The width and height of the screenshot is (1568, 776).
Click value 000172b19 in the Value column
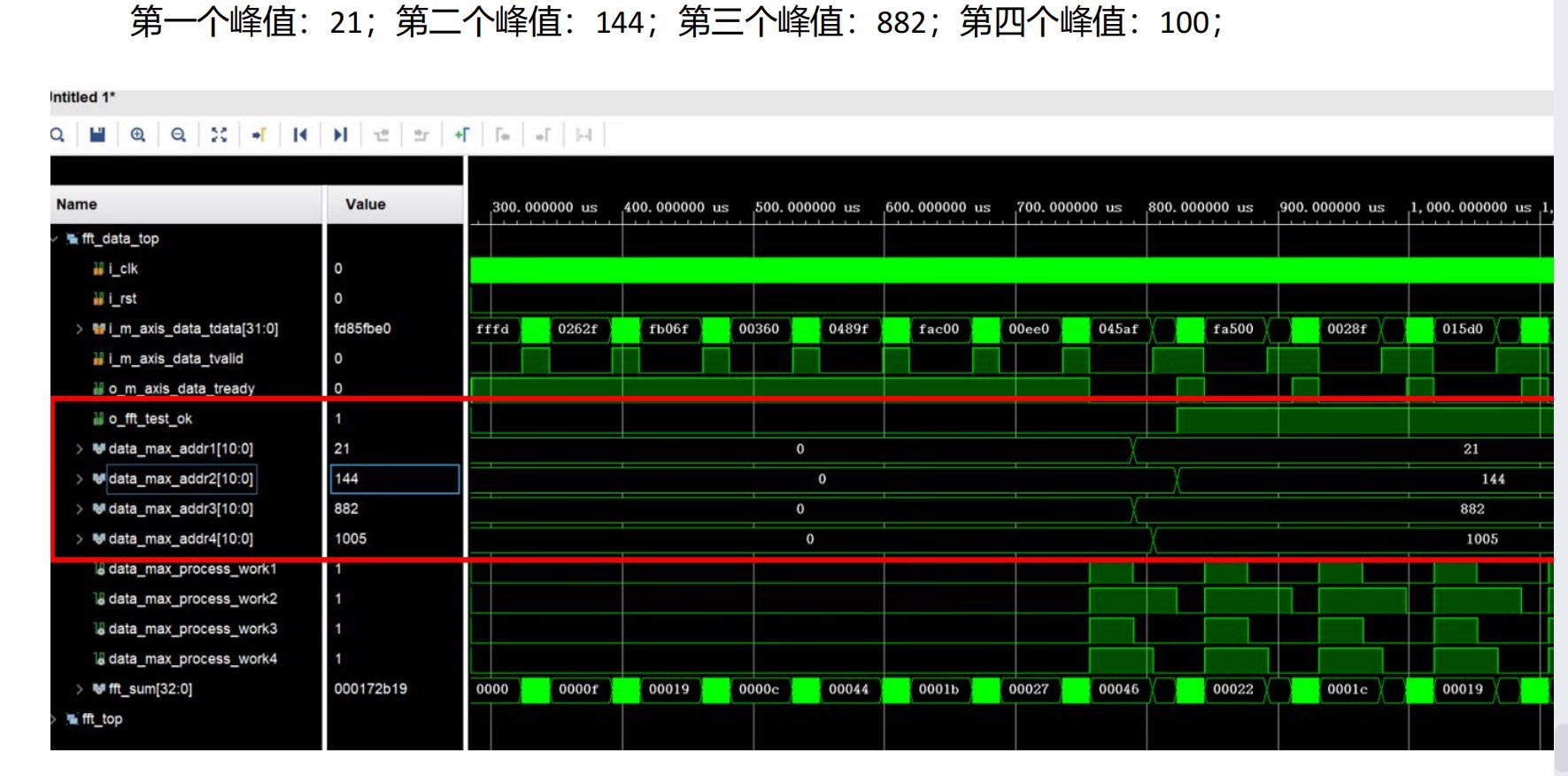370,689
